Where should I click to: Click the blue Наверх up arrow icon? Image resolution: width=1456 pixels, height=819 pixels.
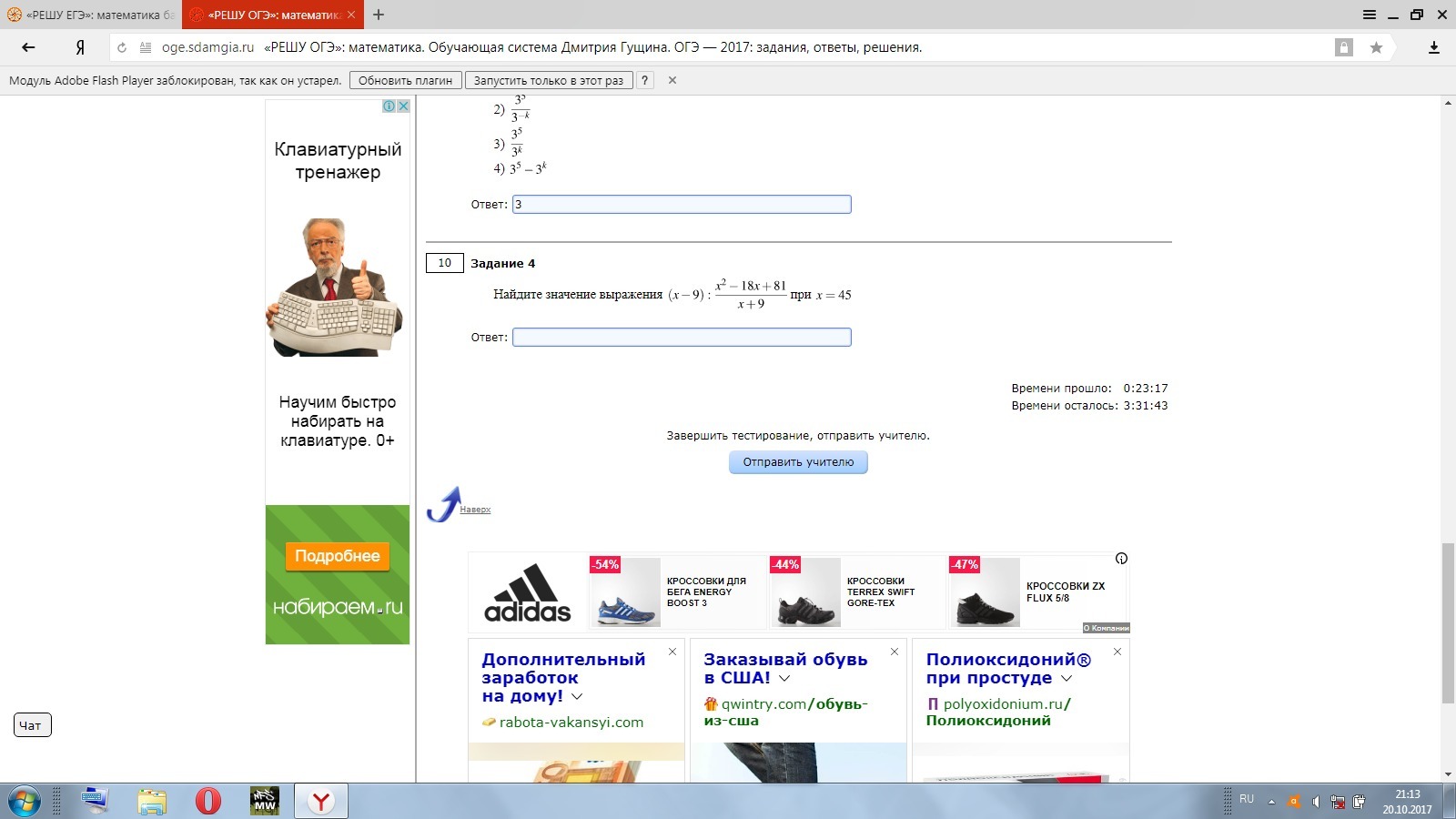point(443,504)
